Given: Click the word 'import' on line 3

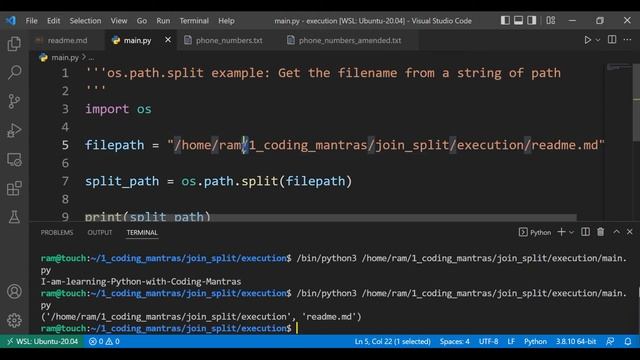Looking at the screenshot, I should pos(107,109).
